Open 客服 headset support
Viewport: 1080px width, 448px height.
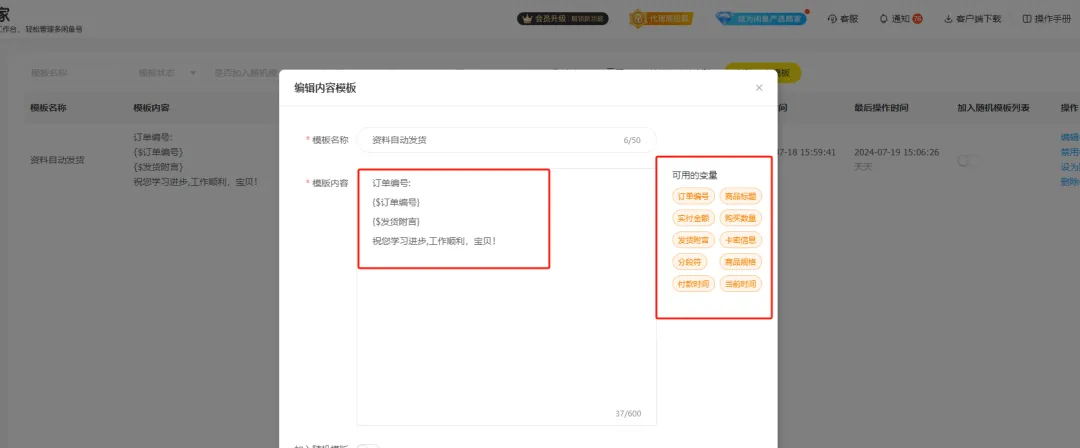click(843, 19)
